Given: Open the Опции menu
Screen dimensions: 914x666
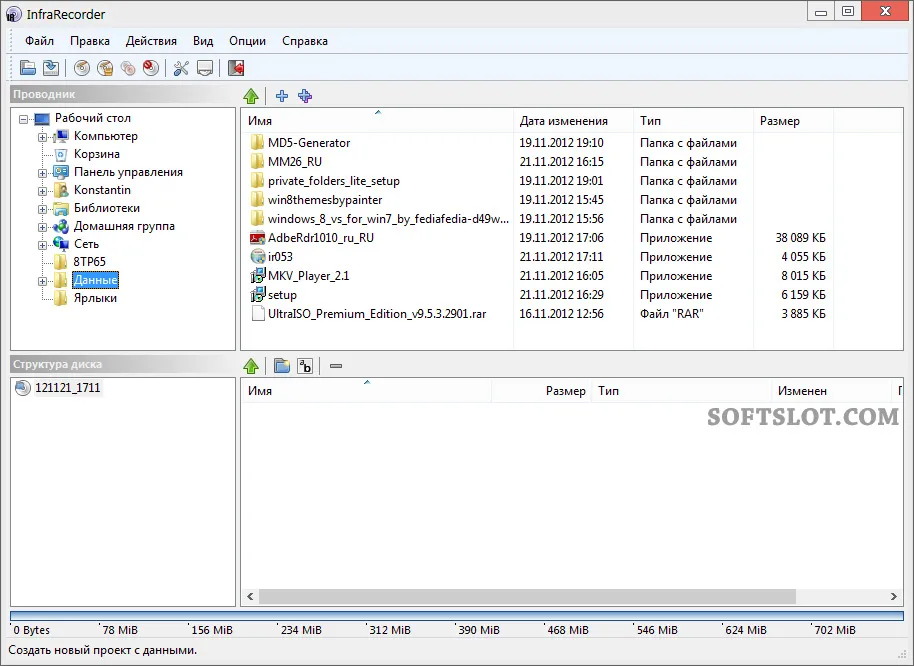Looking at the screenshot, I should tap(247, 41).
